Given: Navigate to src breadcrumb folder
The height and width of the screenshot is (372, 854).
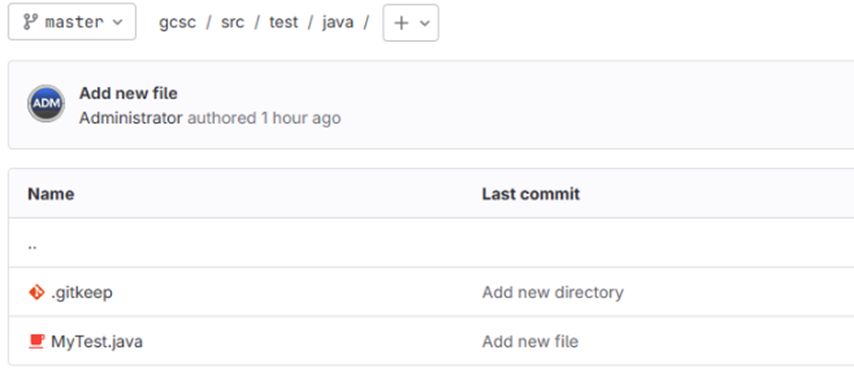Looking at the screenshot, I should coord(233,22).
